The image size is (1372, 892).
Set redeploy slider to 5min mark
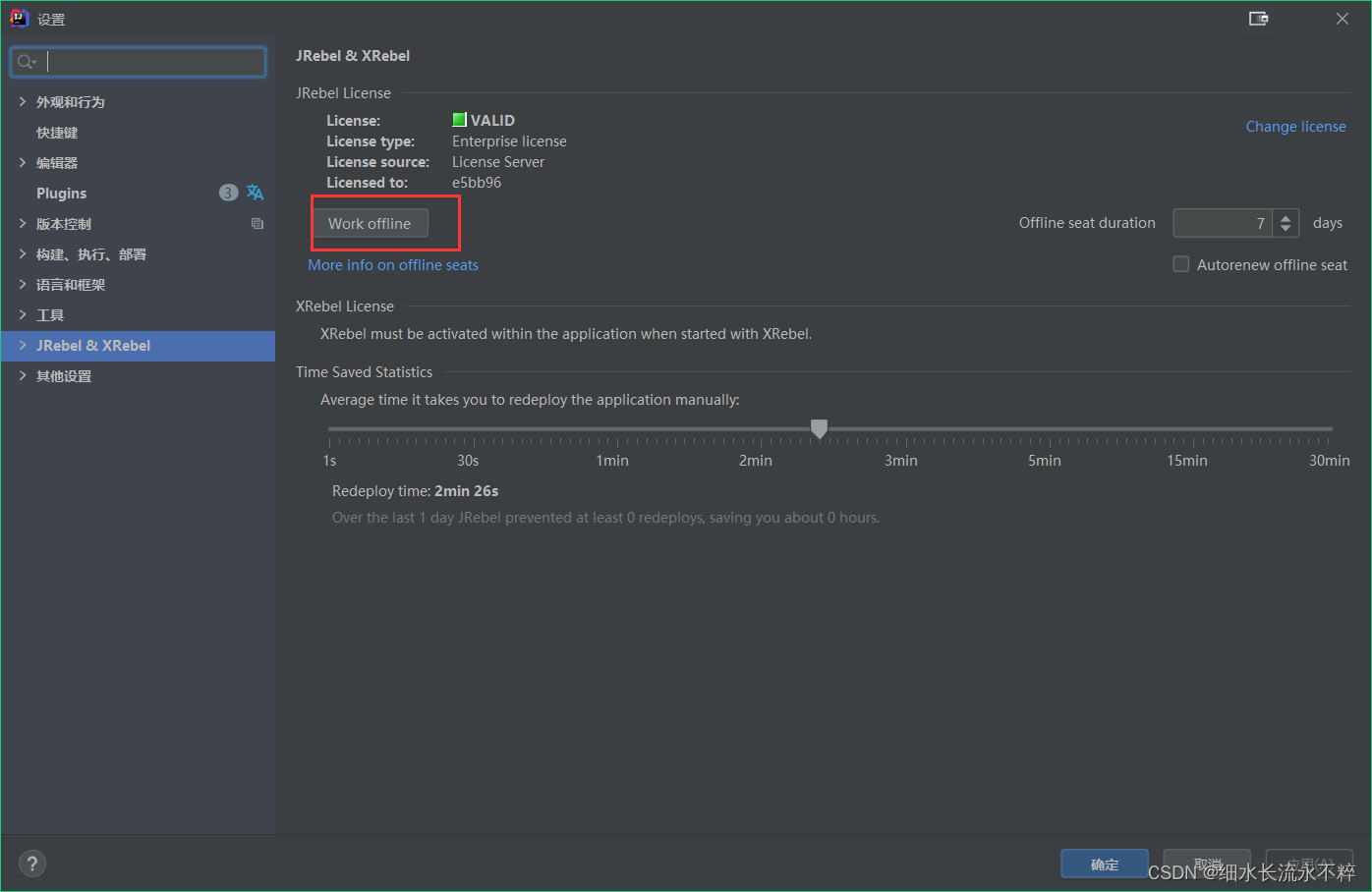point(1049,429)
